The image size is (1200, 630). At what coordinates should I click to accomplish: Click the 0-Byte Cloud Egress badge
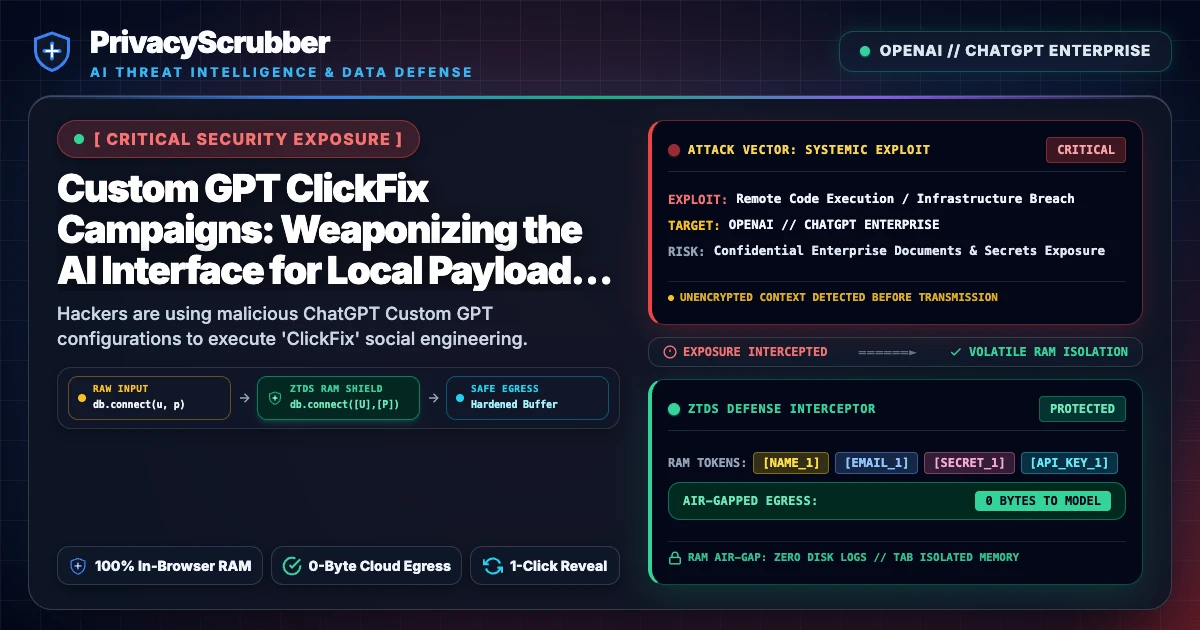pos(366,566)
